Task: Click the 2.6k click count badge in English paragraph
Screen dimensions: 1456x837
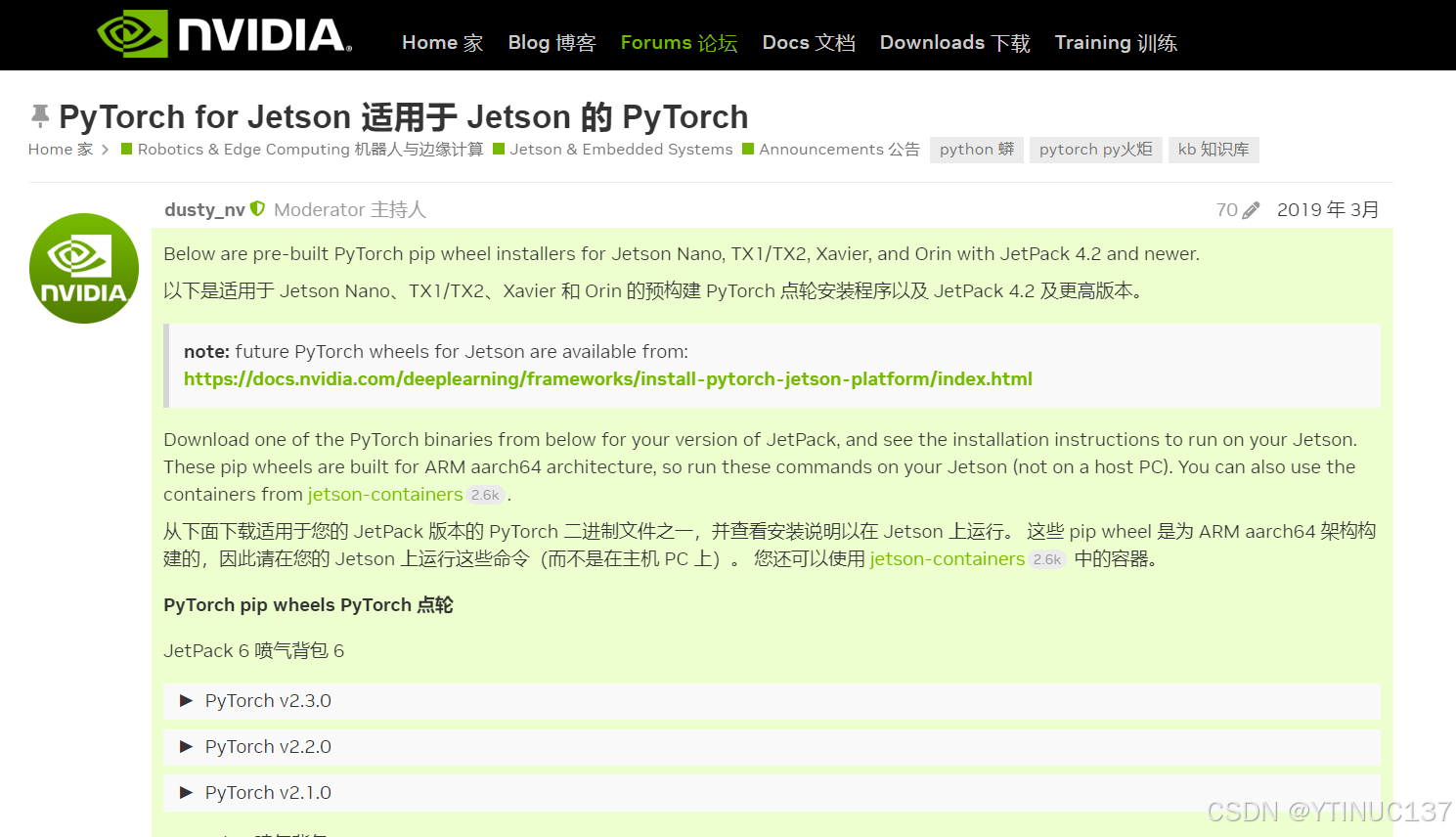Action: pos(485,495)
